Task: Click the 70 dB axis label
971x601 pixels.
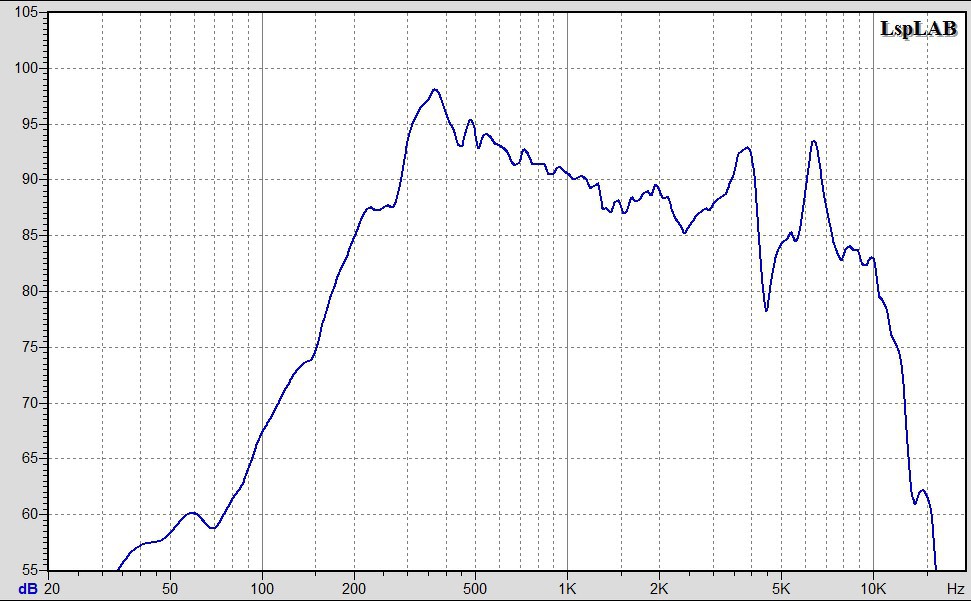Action: [29, 403]
